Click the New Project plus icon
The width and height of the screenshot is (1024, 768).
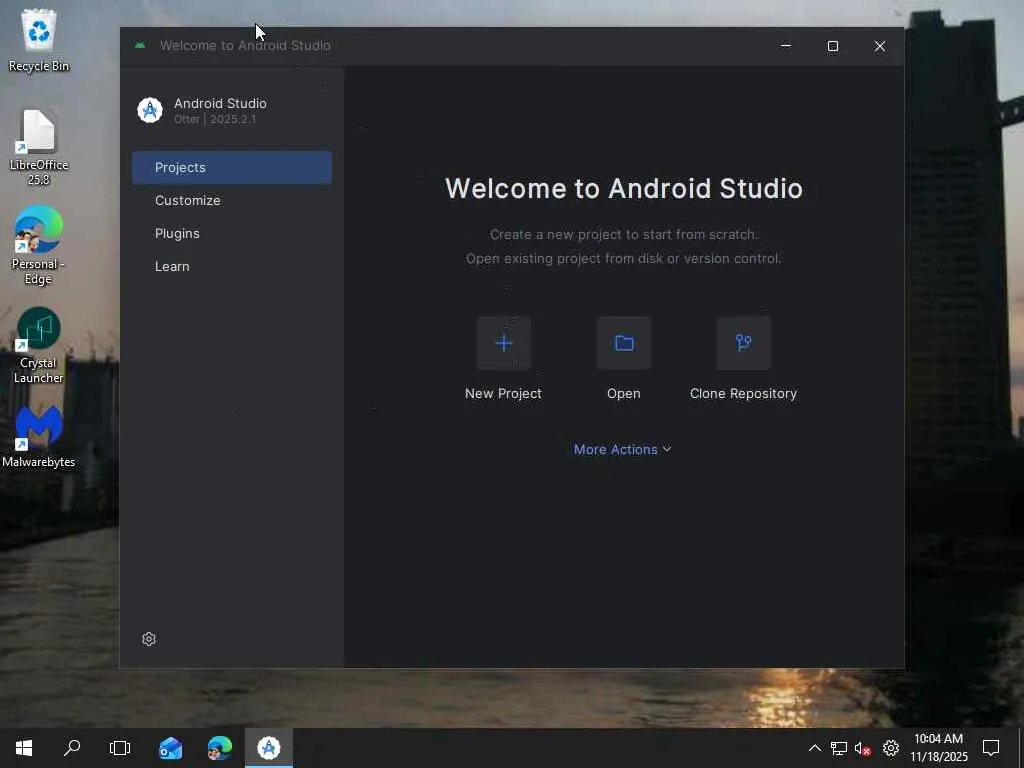[x=504, y=343]
